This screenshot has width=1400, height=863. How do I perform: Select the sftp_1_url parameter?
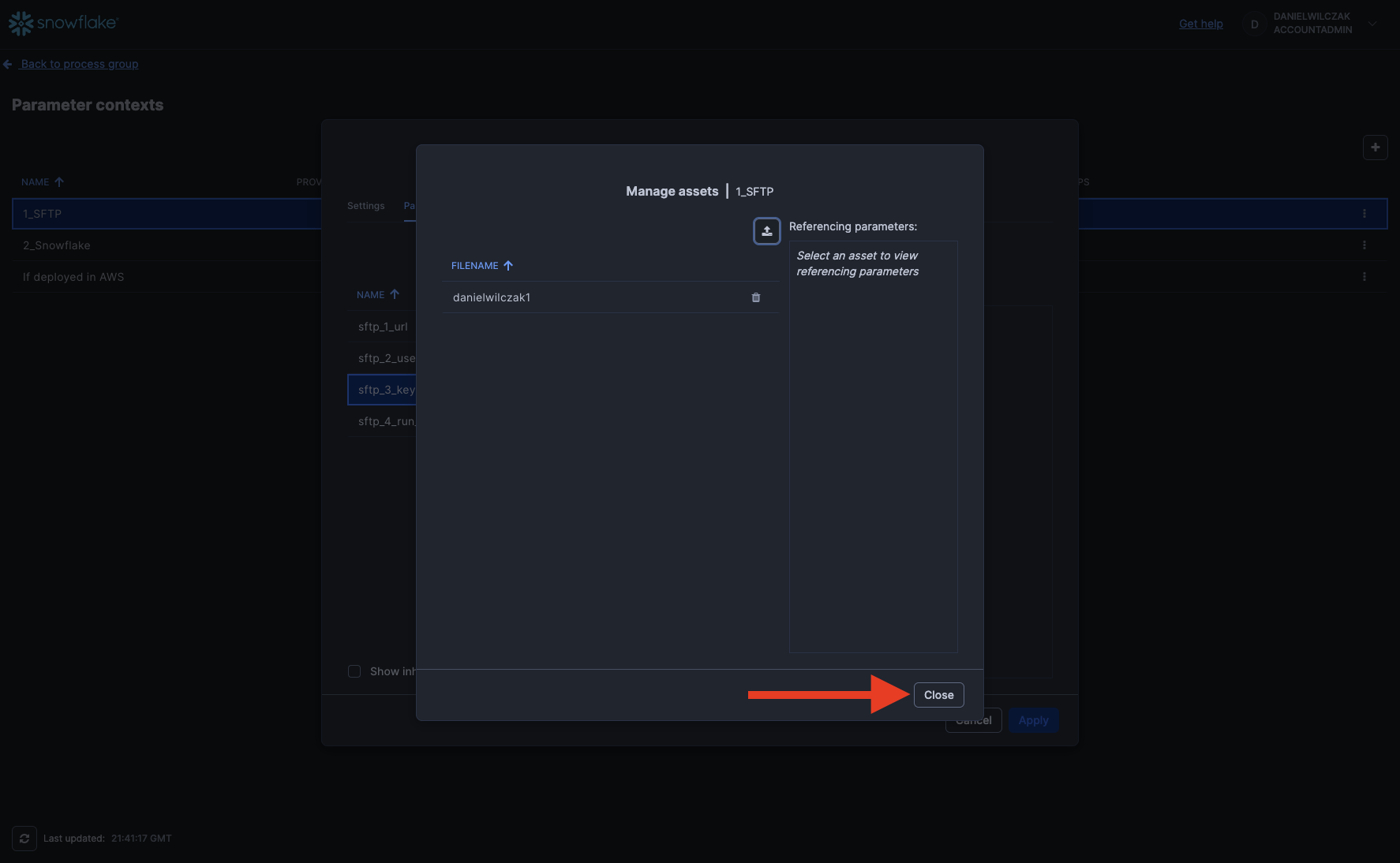(x=383, y=327)
